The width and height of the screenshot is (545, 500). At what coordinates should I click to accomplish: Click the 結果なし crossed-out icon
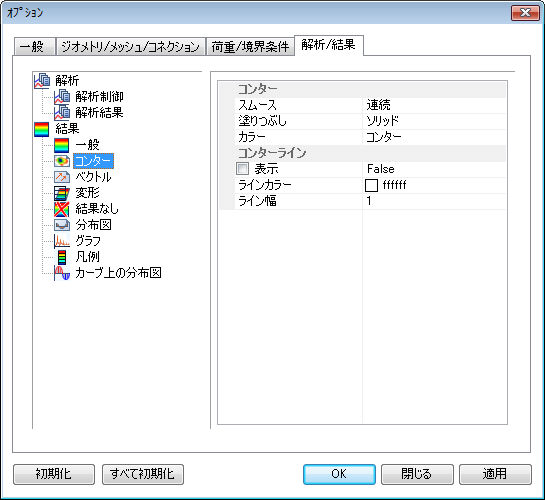62,209
